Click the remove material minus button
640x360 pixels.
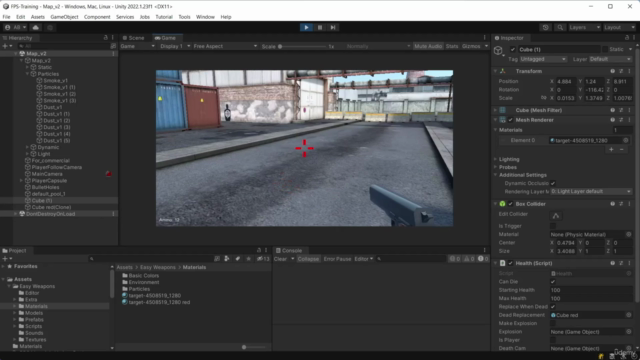[x=621, y=149]
